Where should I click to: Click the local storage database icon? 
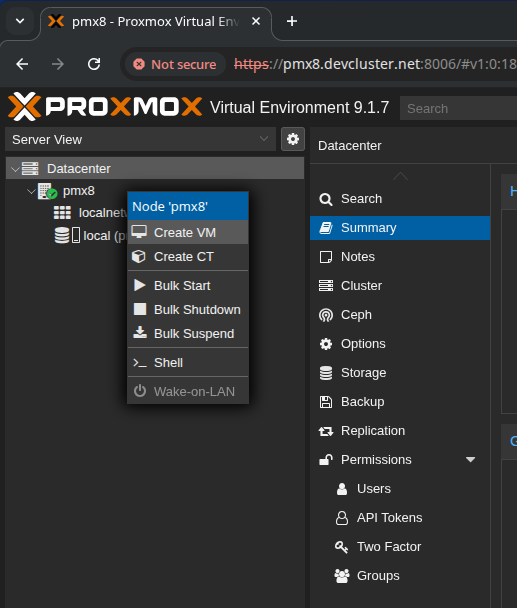[x=62, y=235]
